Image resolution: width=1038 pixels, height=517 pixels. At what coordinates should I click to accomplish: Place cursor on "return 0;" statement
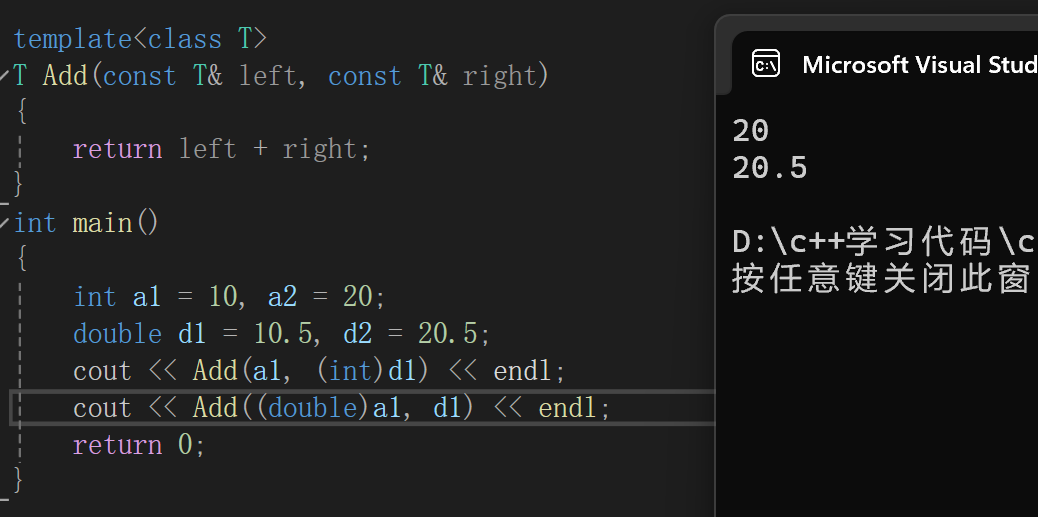(x=139, y=444)
